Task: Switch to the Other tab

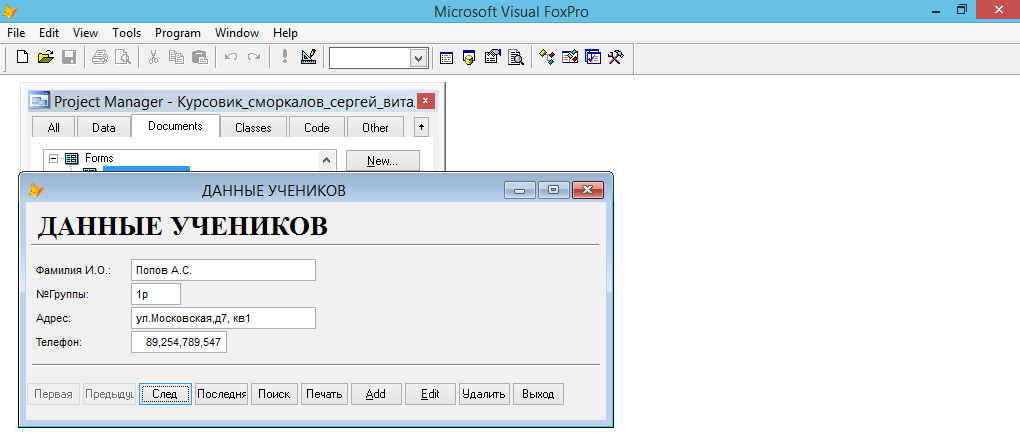Action: [375, 128]
